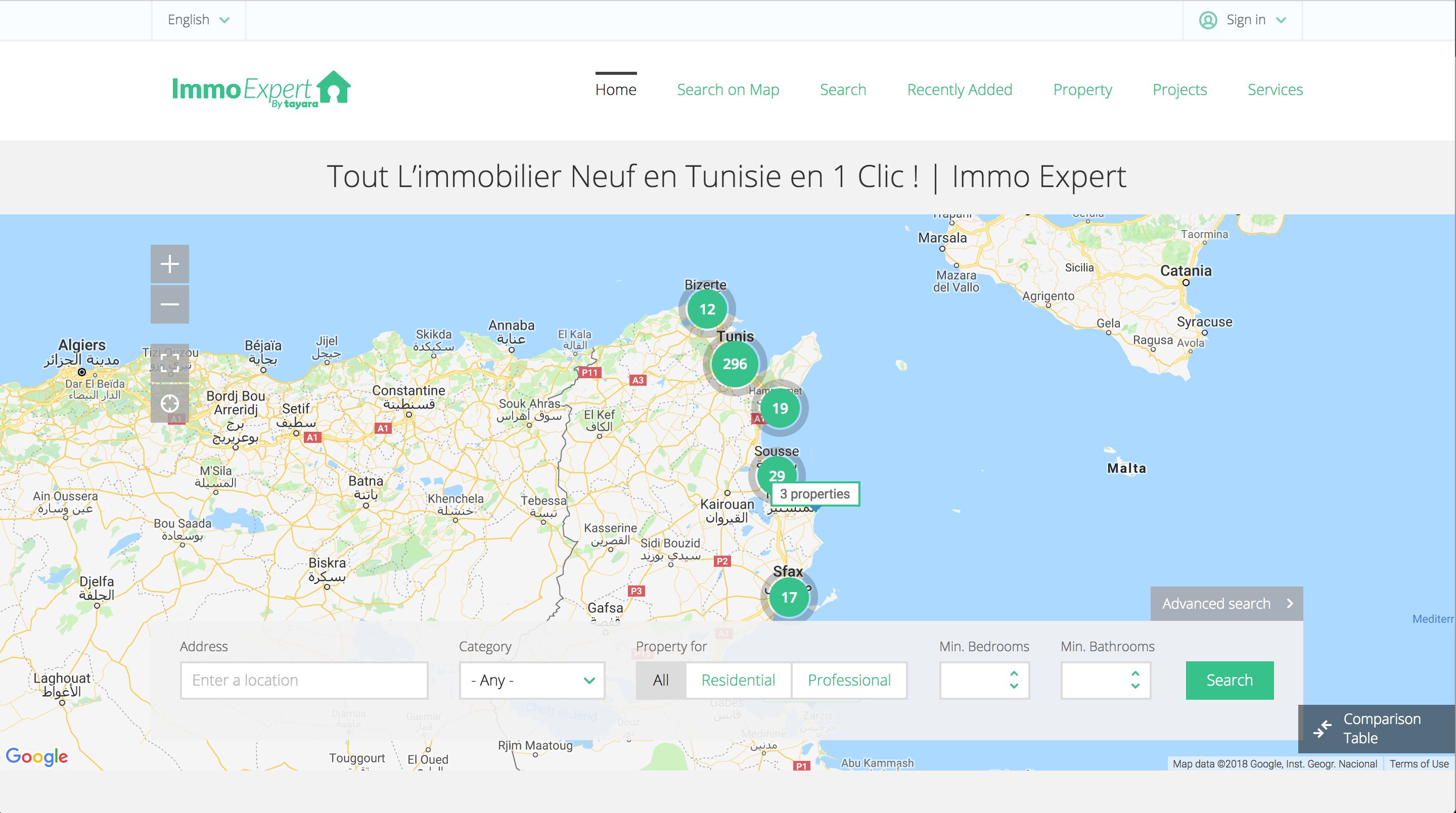The width and height of the screenshot is (1456, 813).
Task: Expand the Category dropdown showing Any
Action: 532,680
